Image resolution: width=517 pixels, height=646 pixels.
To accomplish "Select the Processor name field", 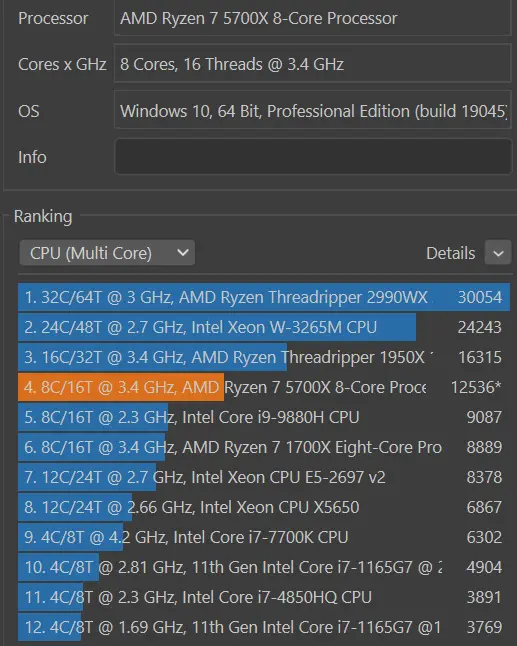I will tap(313, 19).
